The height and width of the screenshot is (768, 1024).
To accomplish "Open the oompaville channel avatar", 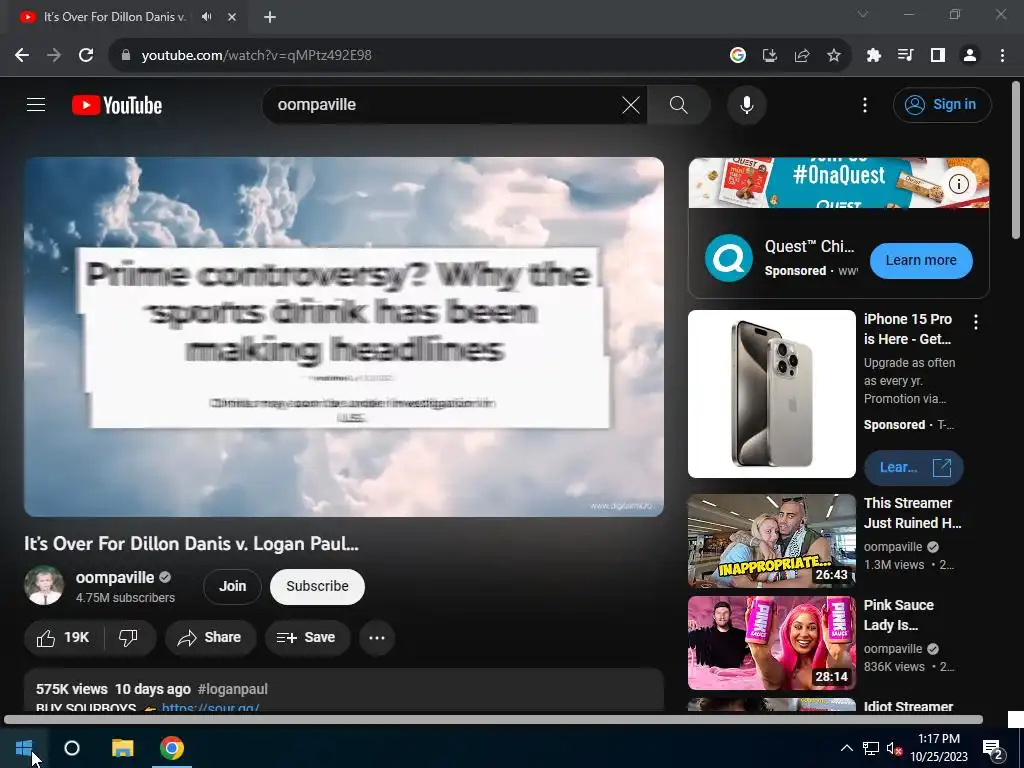I will pos(44,586).
